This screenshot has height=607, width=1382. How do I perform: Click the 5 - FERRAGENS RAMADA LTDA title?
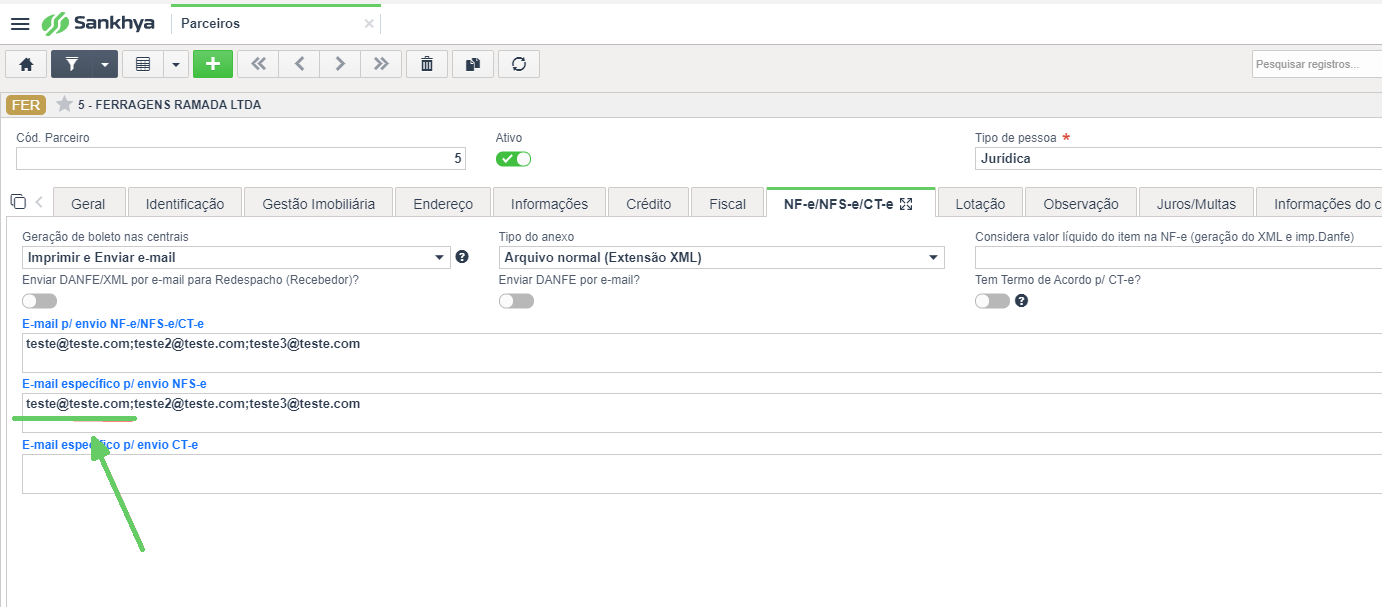(x=170, y=104)
